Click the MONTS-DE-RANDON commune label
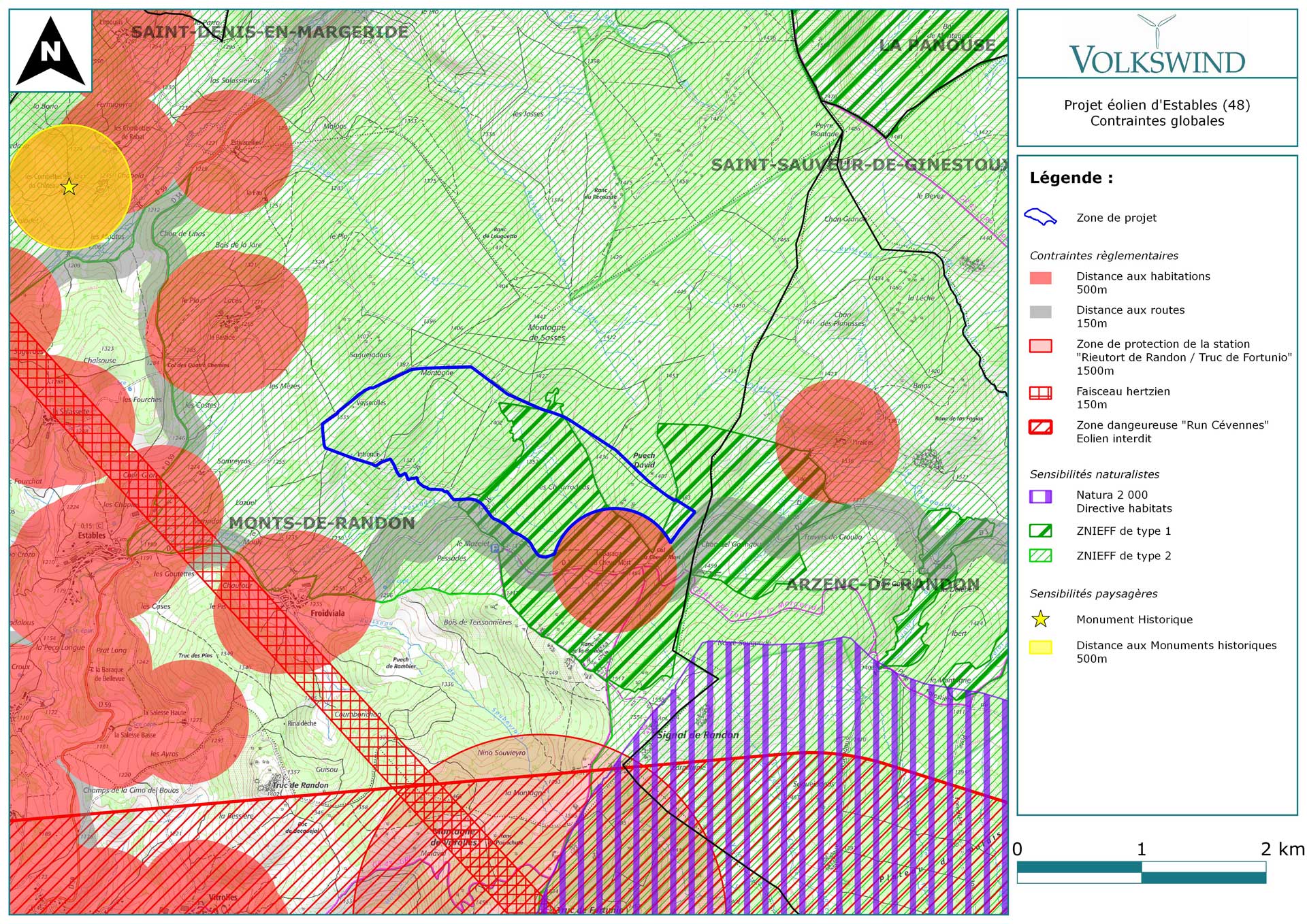The image size is (1307, 924). 321,523
